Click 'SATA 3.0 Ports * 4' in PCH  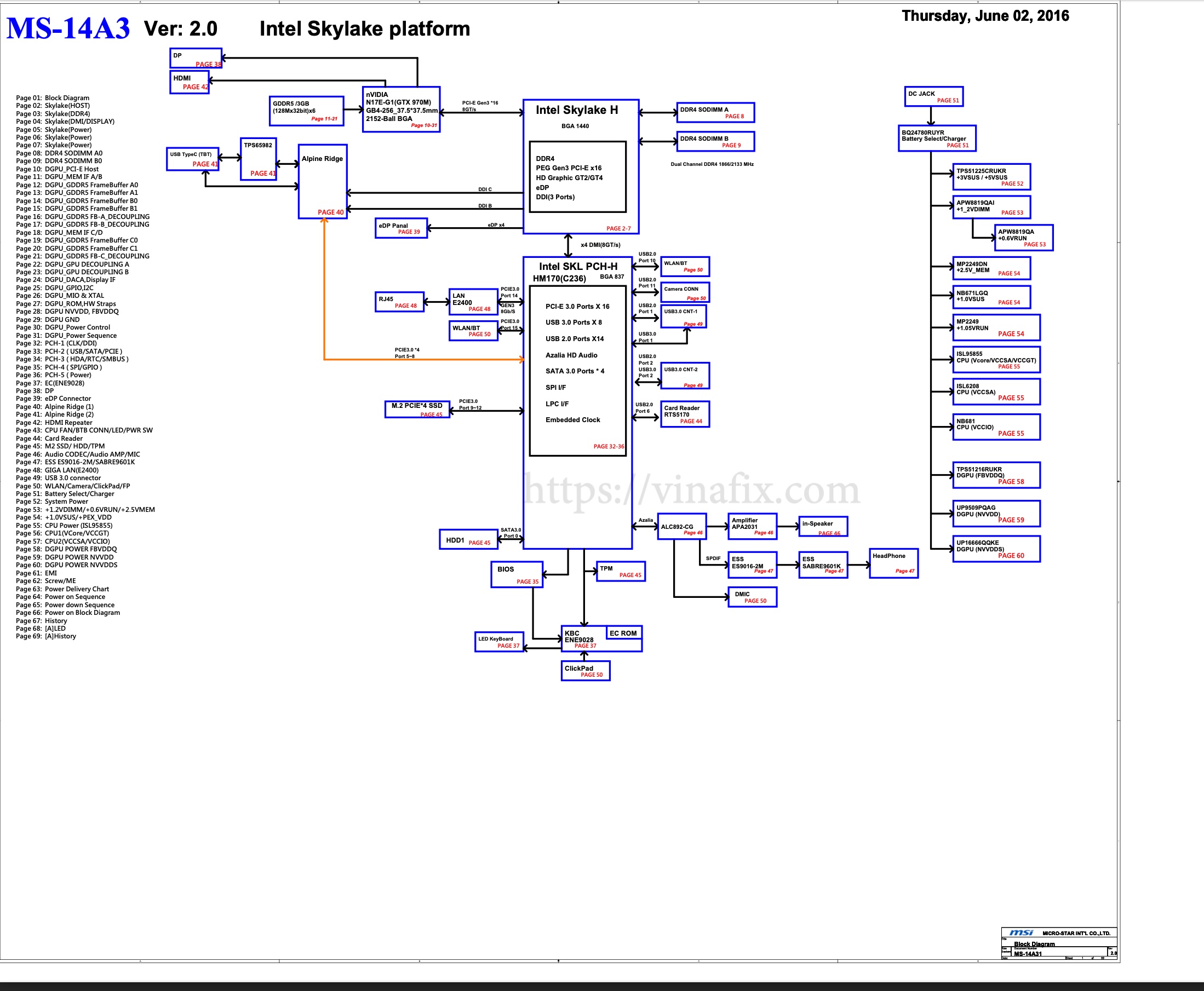[x=575, y=371]
